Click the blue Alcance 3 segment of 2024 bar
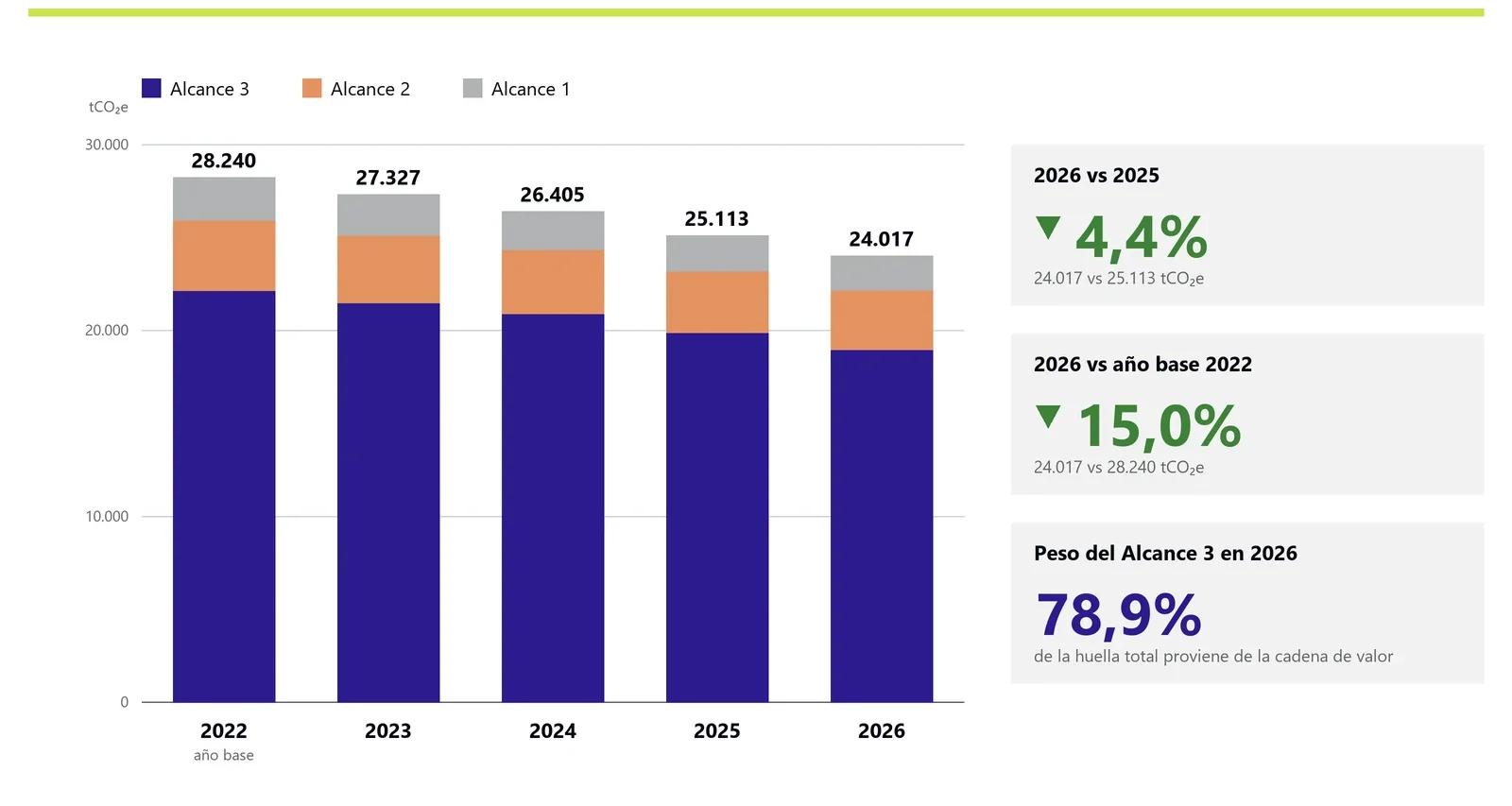Viewport: 1512px width, 806px height. click(553, 508)
